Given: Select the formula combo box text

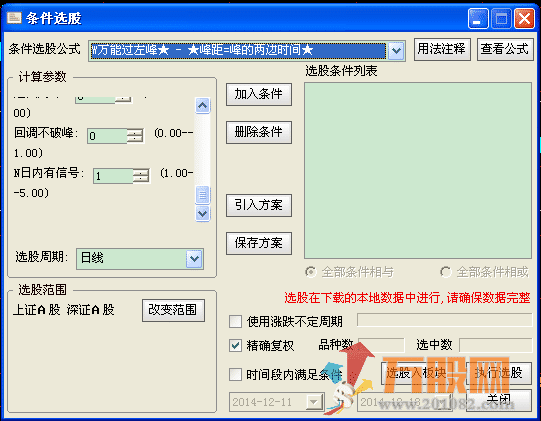Looking at the screenshot, I should [238, 51].
